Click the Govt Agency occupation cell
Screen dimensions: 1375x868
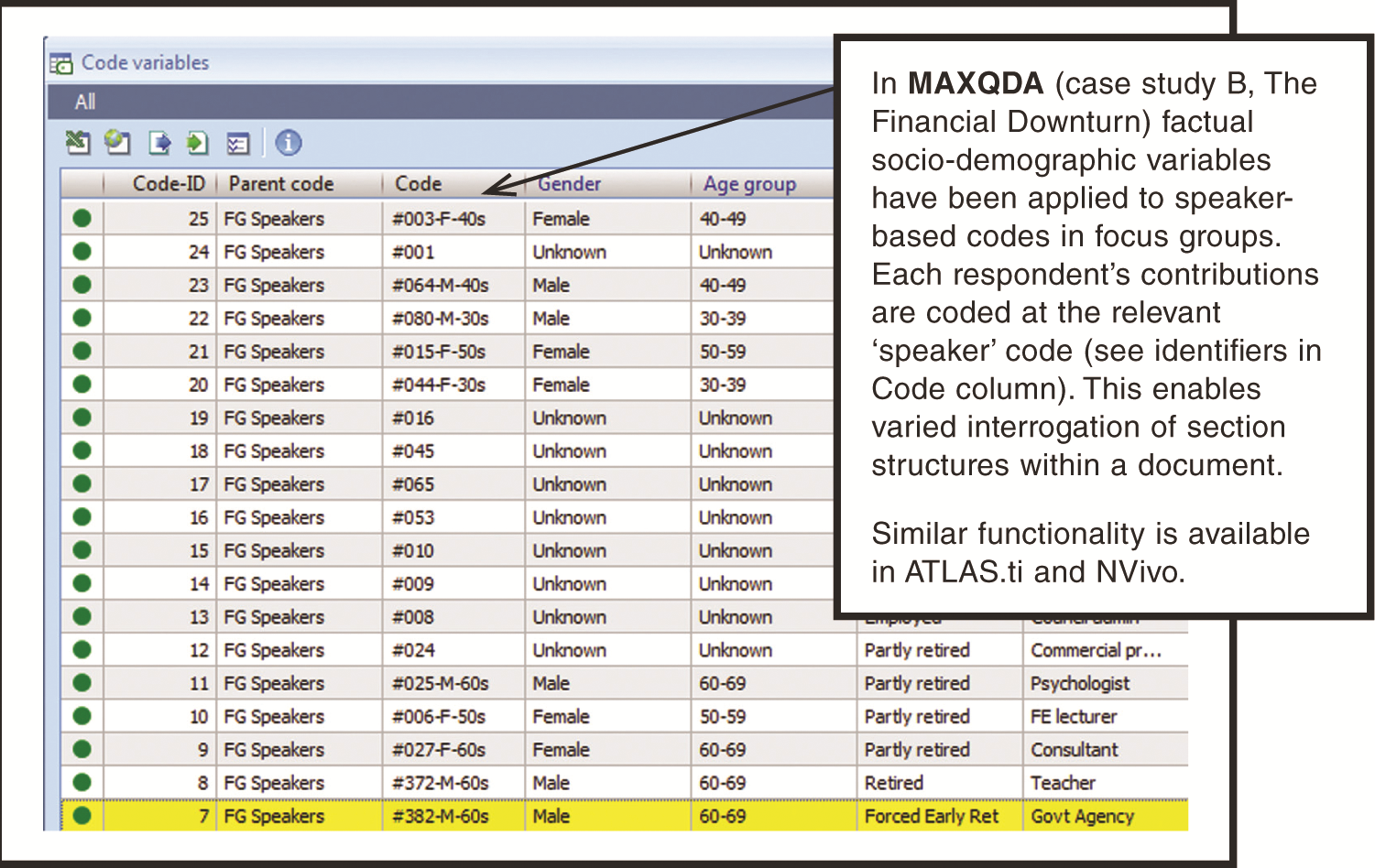[x=1106, y=815]
